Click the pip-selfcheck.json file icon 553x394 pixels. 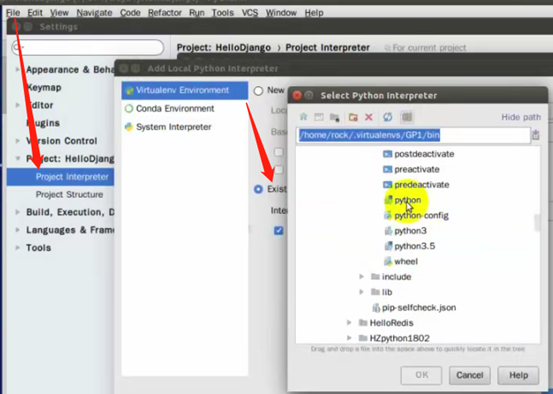[376, 308]
